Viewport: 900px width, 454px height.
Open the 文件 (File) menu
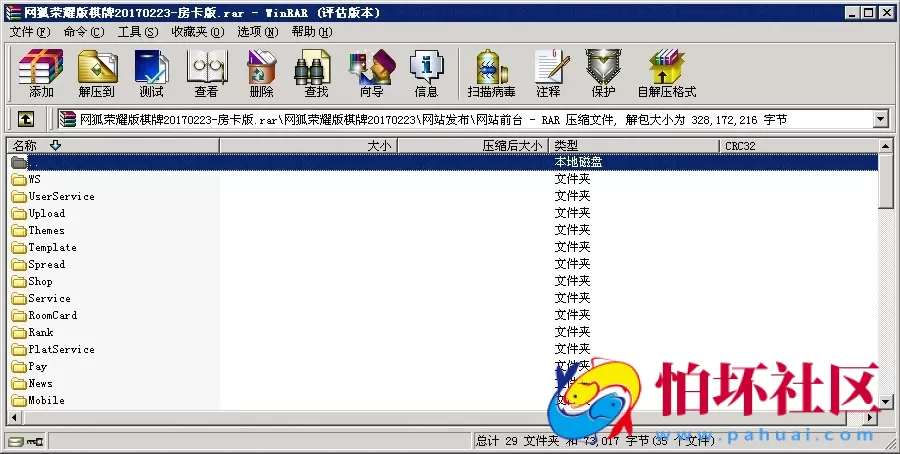(x=29, y=32)
